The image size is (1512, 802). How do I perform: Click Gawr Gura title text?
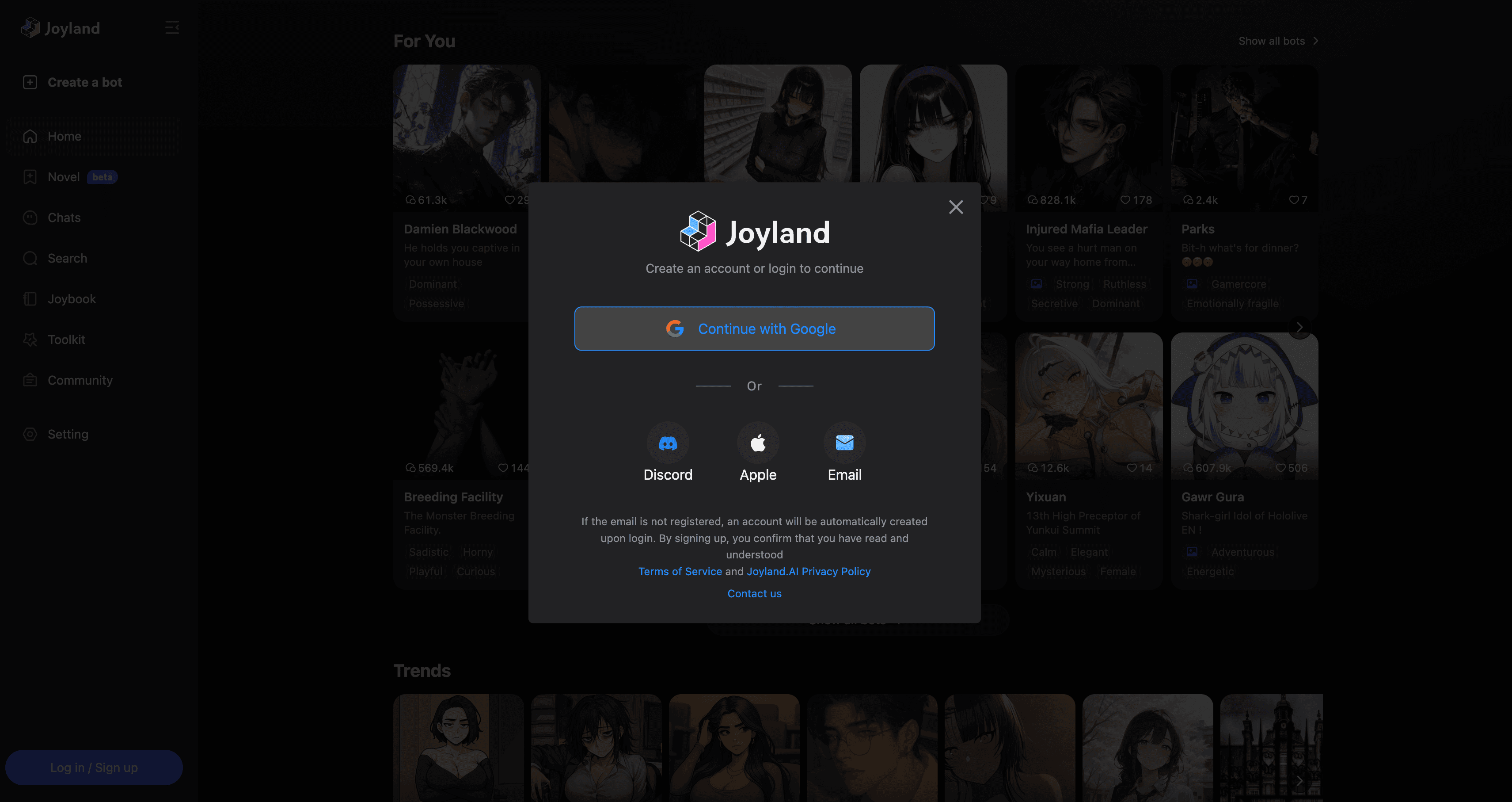point(1212,496)
